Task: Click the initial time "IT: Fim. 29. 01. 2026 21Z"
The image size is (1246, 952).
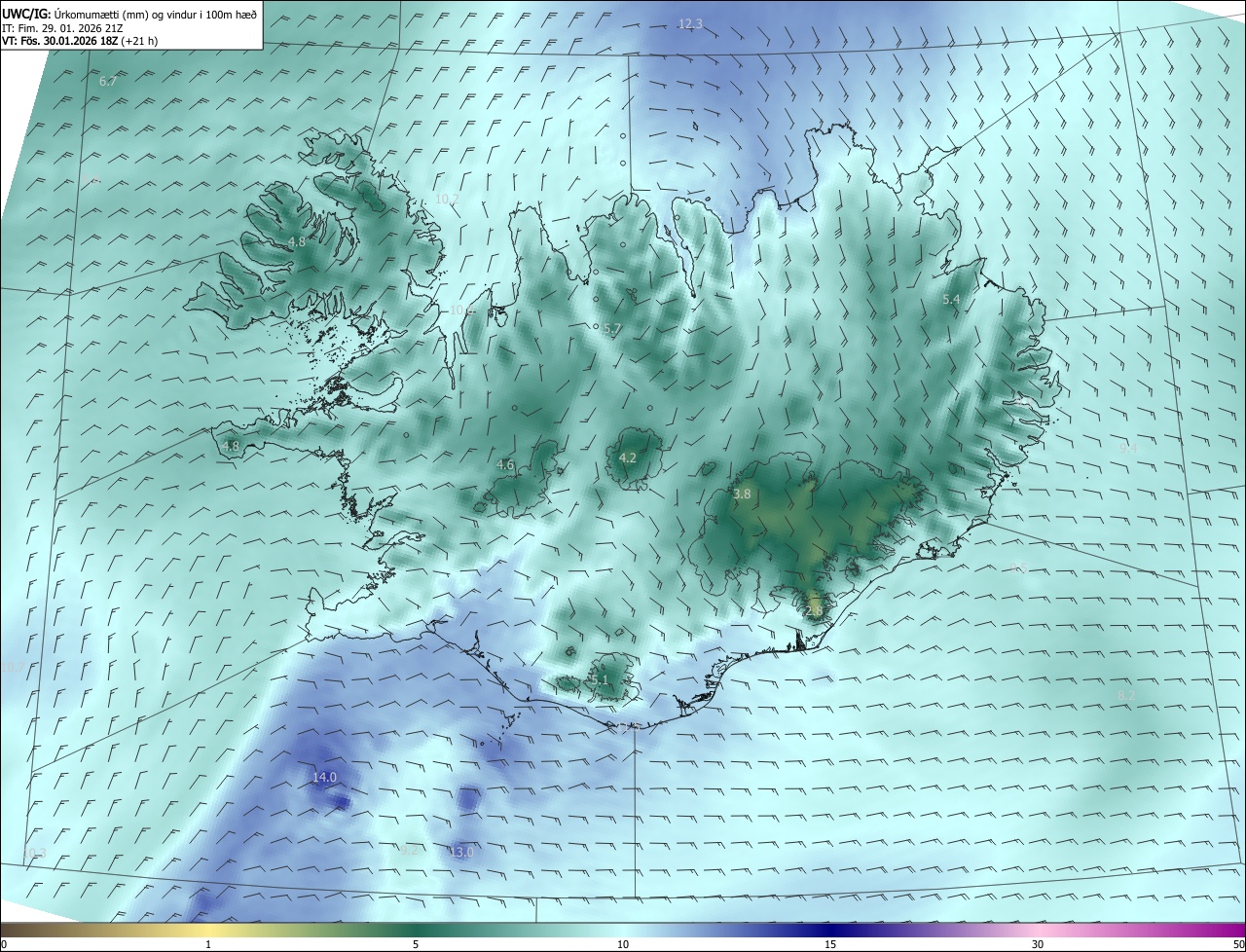Action: click(62, 28)
